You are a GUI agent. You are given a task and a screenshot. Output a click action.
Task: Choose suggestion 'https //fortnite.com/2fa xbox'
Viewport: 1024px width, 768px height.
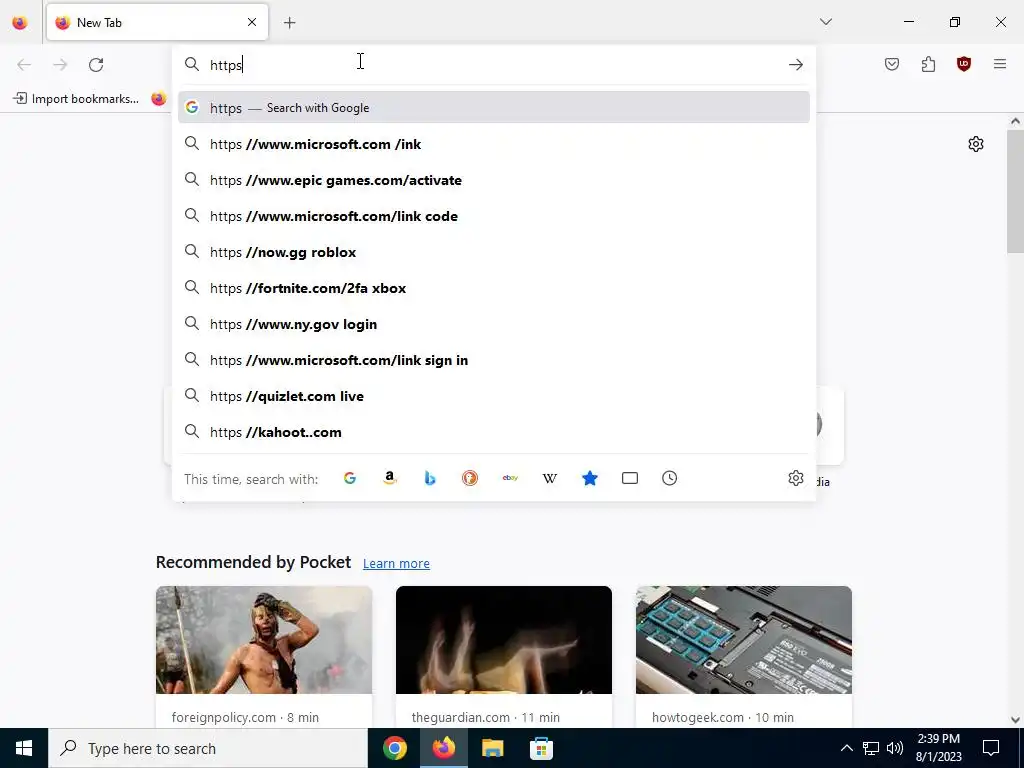point(494,288)
